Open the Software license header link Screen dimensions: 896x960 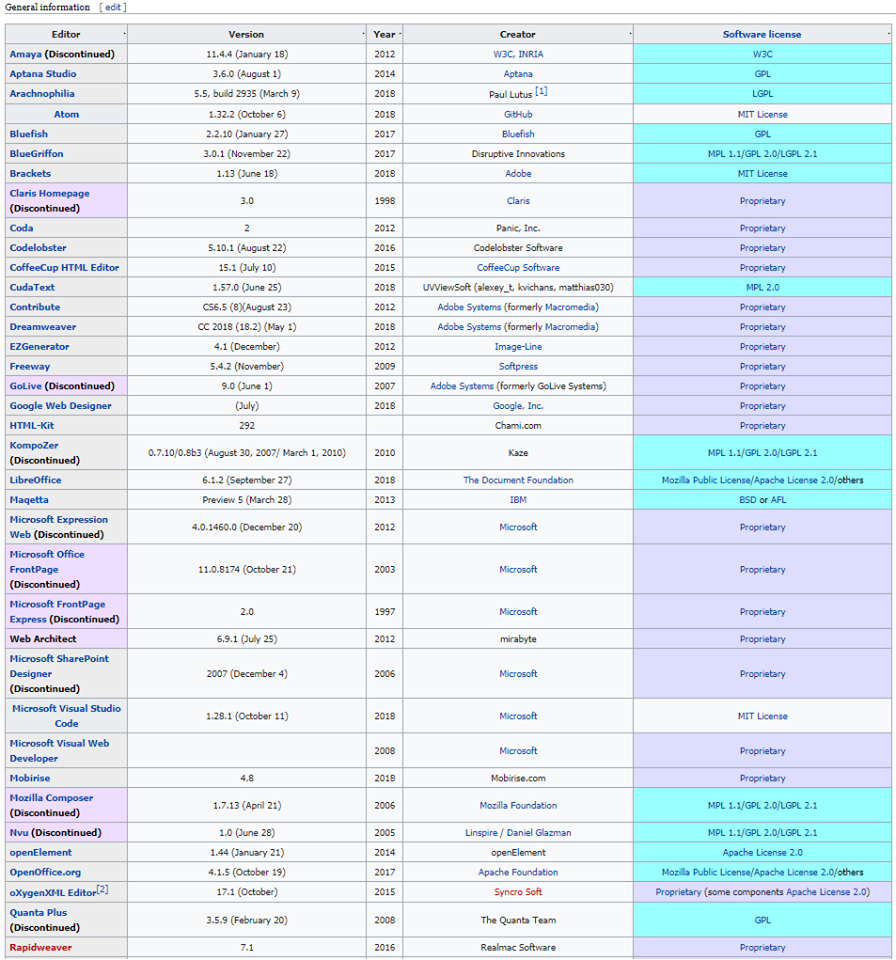pyautogui.click(x=762, y=34)
